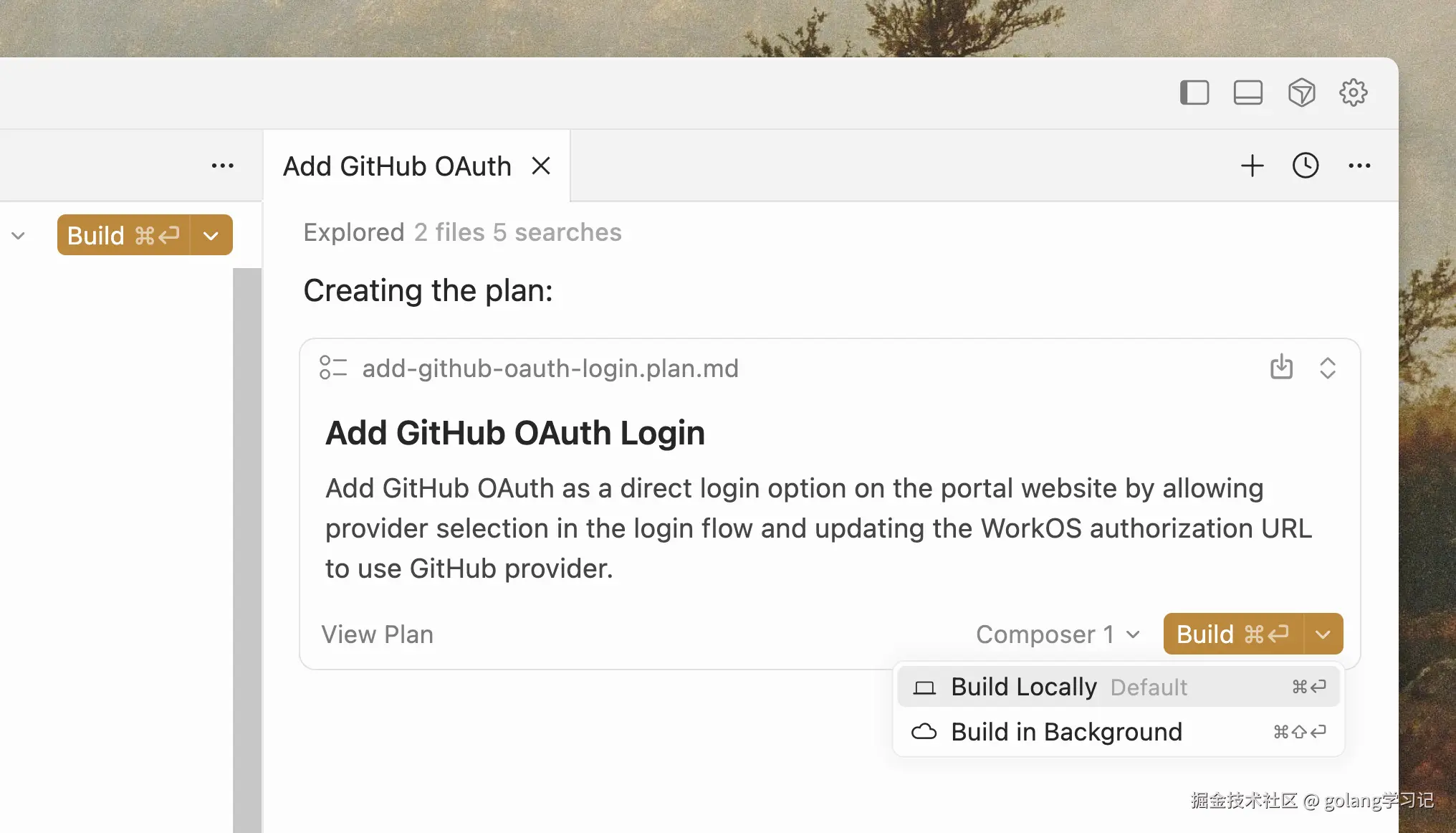This screenshot has height=833, width=1456.
Task: Click the cube icon in the title bar
Action: click(x=1301, y=92)
